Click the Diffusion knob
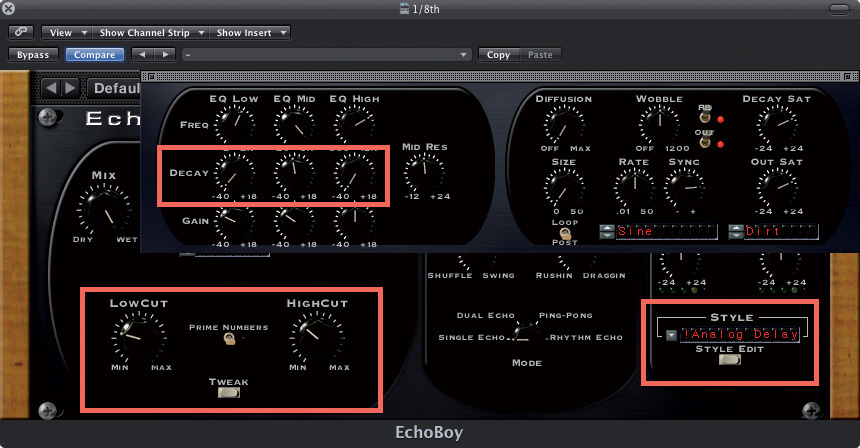 click(564, 124)
